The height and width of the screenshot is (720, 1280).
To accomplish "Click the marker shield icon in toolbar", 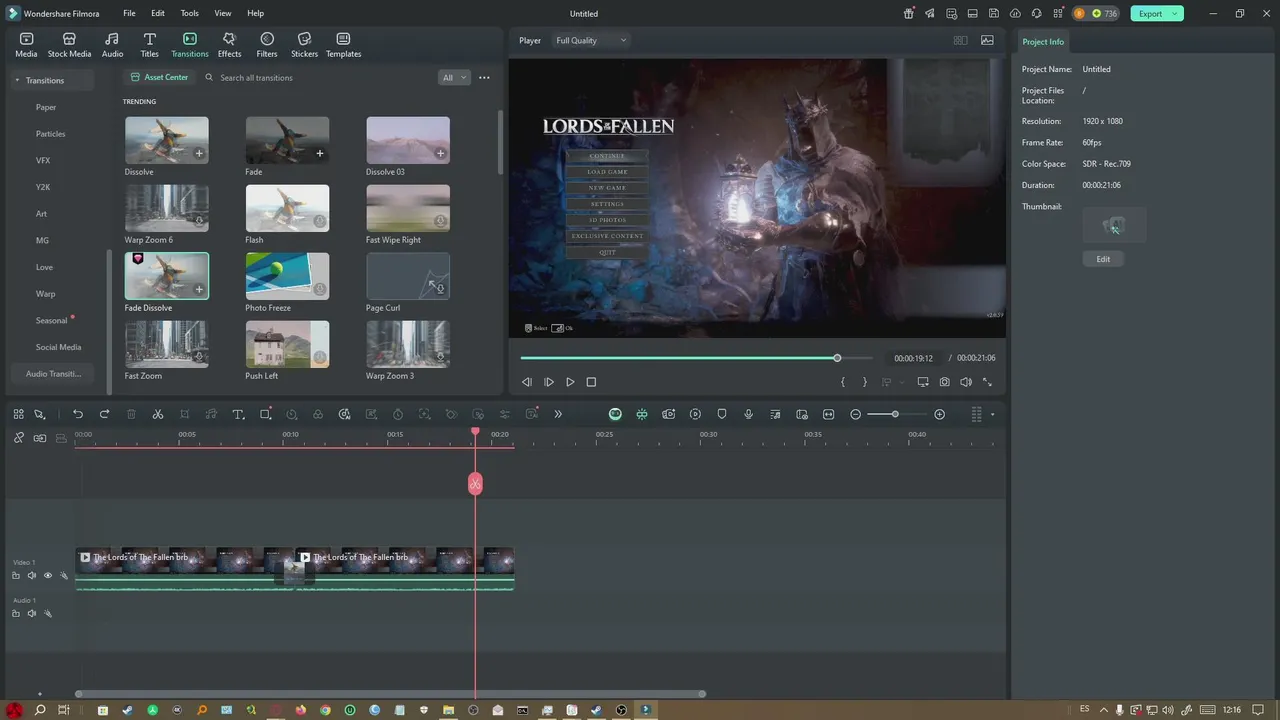I will (x=722, y=414).
